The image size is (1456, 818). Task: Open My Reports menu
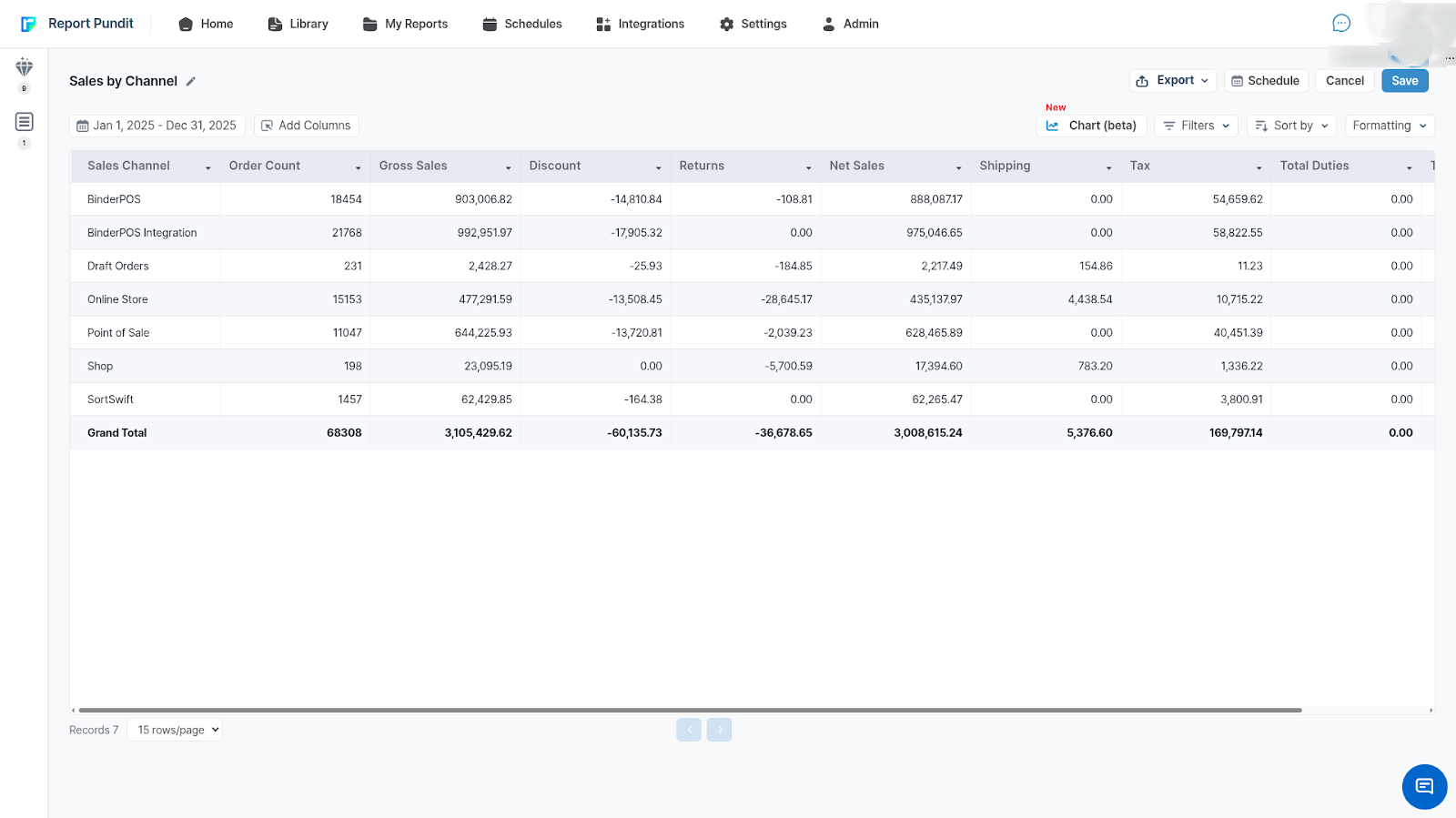[405, 24]
